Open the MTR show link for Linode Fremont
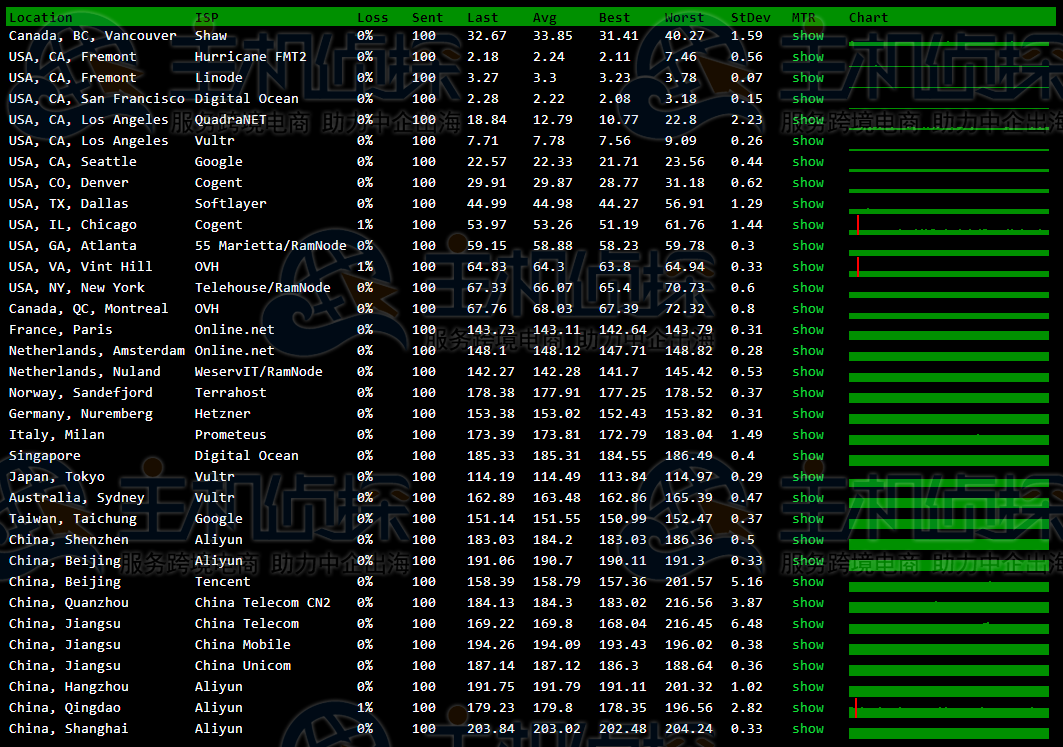The width and height of the screenshot is (1063, 747). pyautogui.click(x=808, y=78)
